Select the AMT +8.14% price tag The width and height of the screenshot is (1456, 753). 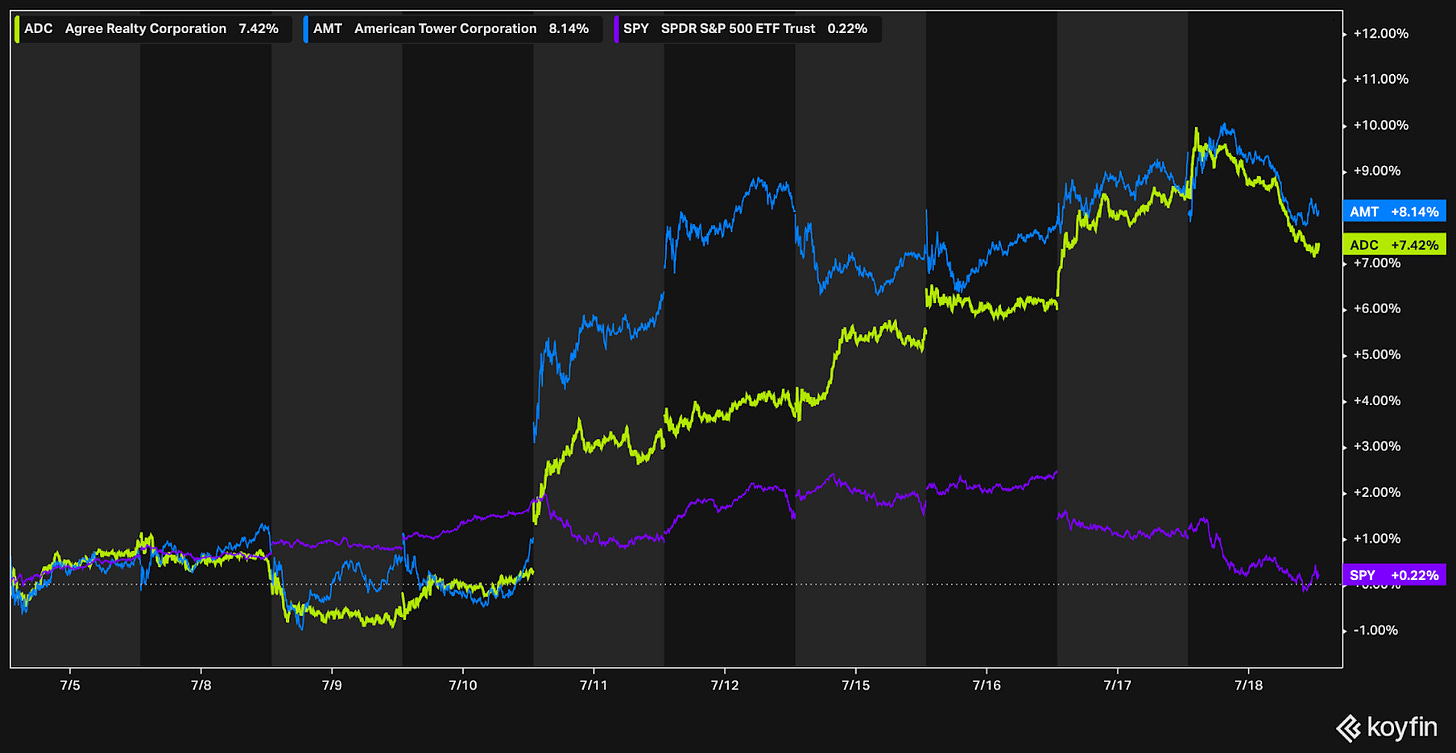(x=1394, y=212)
